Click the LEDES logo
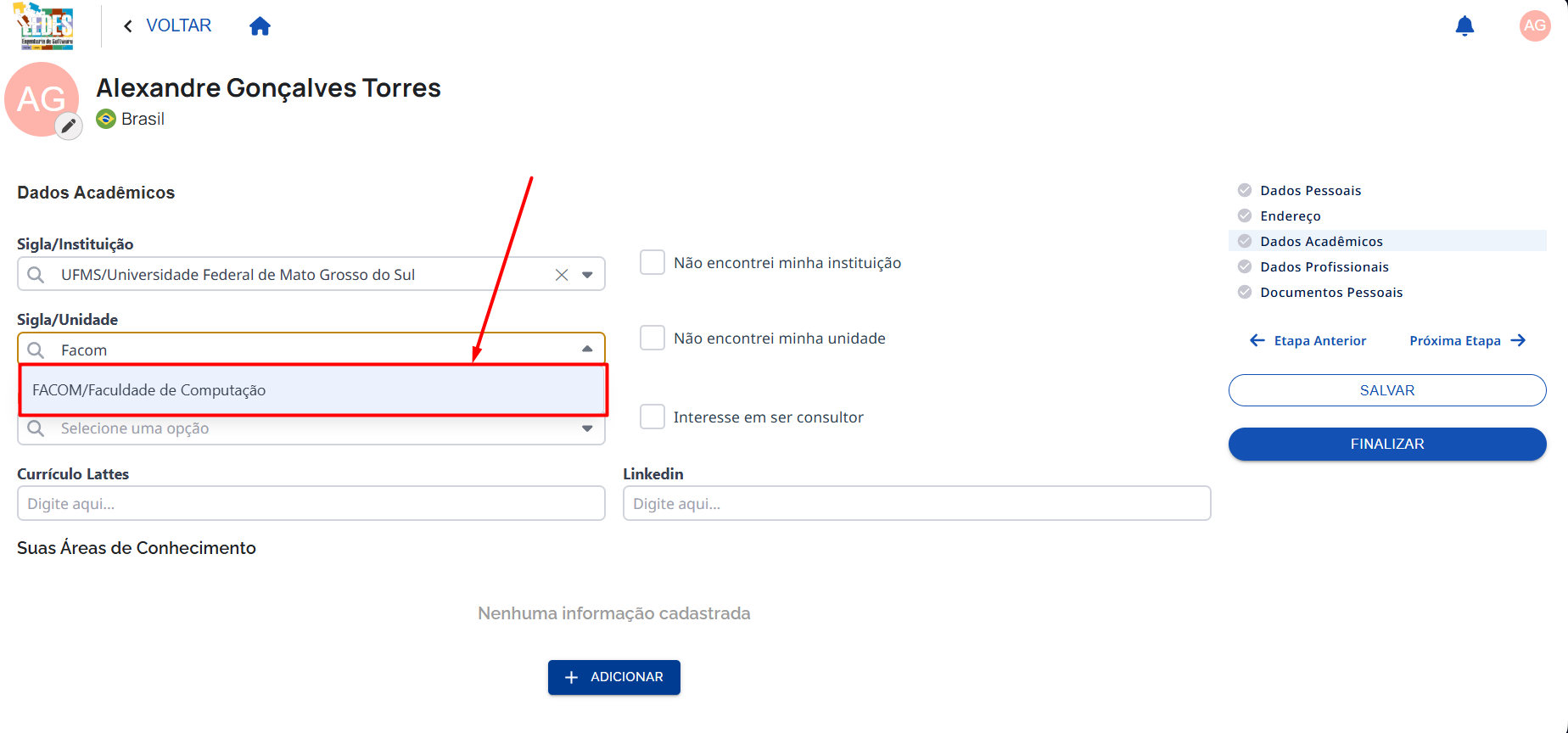 pos(45,26)
